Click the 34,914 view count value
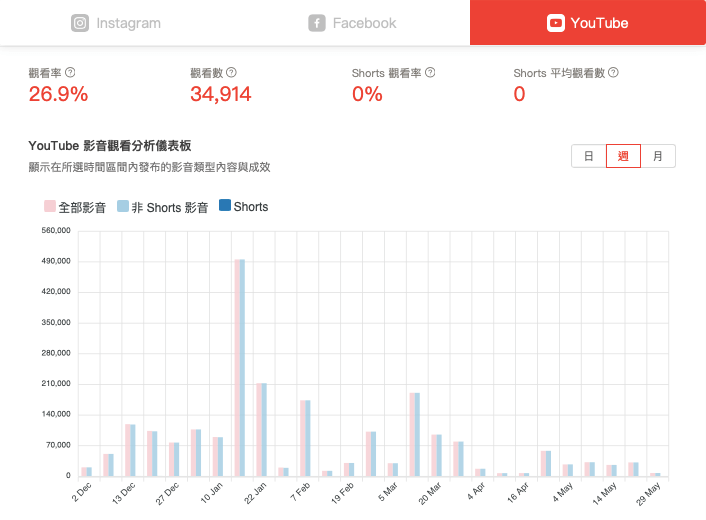 221,94
